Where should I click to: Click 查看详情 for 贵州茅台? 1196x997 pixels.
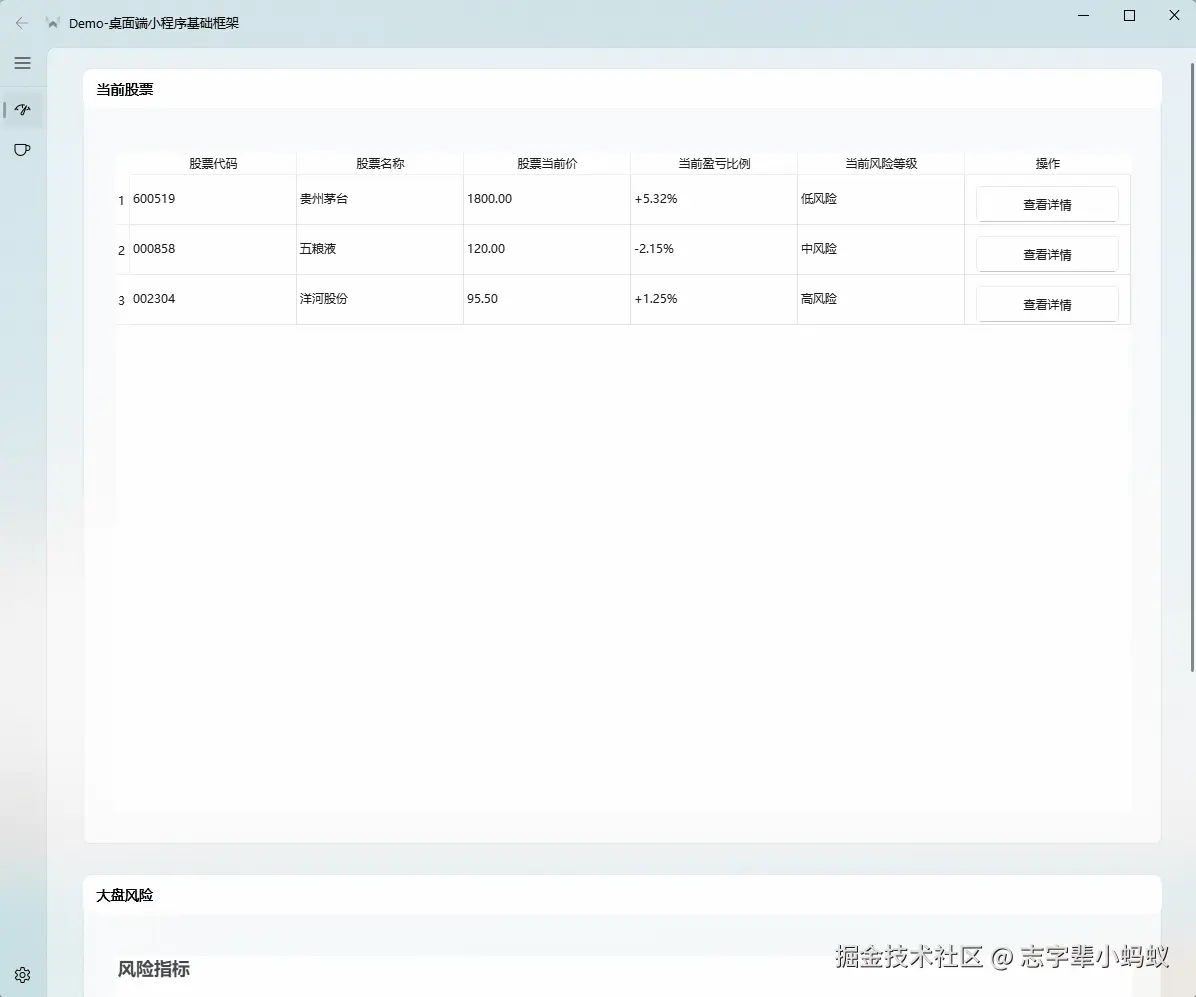[x=1046, y=203]
